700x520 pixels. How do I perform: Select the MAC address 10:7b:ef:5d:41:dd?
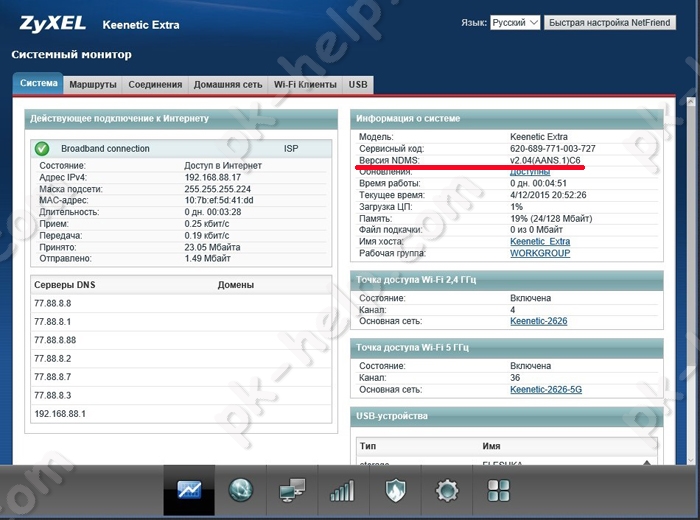(219, 200)
